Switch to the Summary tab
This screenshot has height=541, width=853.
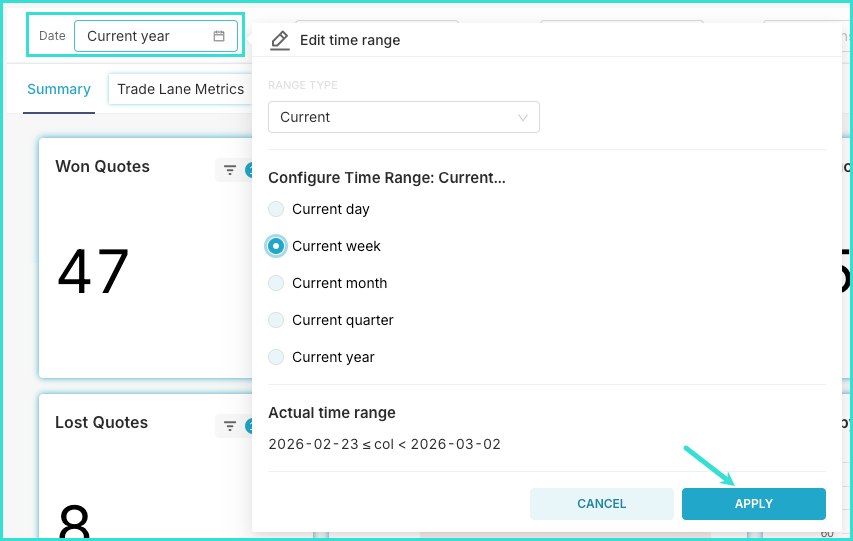[59, 89]
